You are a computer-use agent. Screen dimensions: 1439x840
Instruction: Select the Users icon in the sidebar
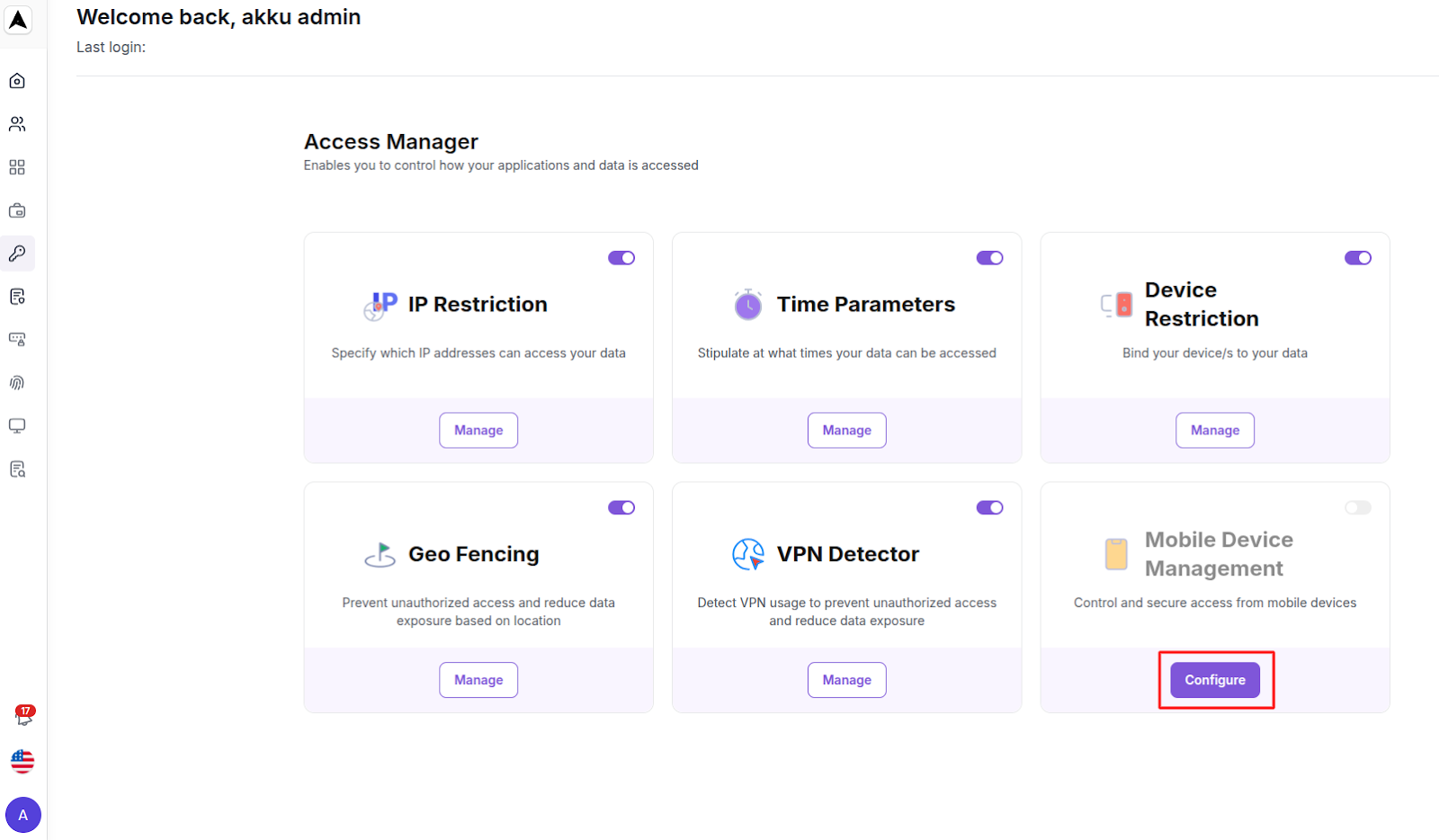(x=16, y=123)
